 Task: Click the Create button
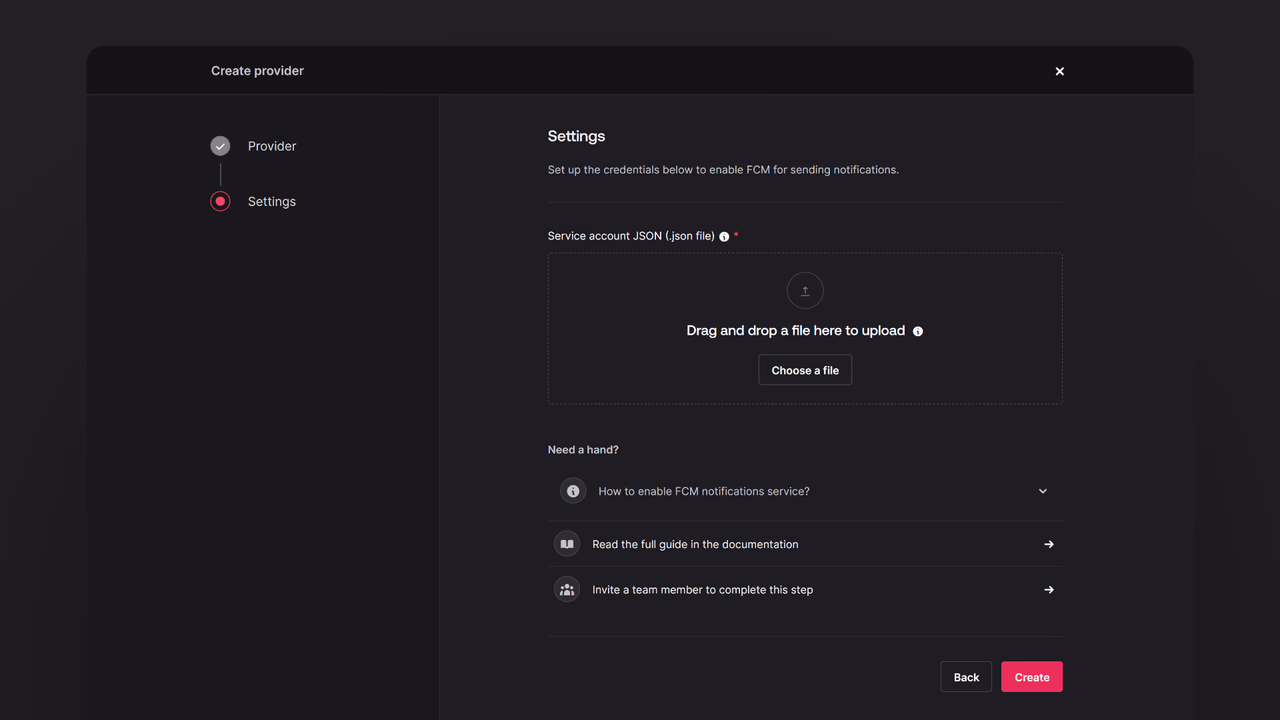[x=1032, y=677]
